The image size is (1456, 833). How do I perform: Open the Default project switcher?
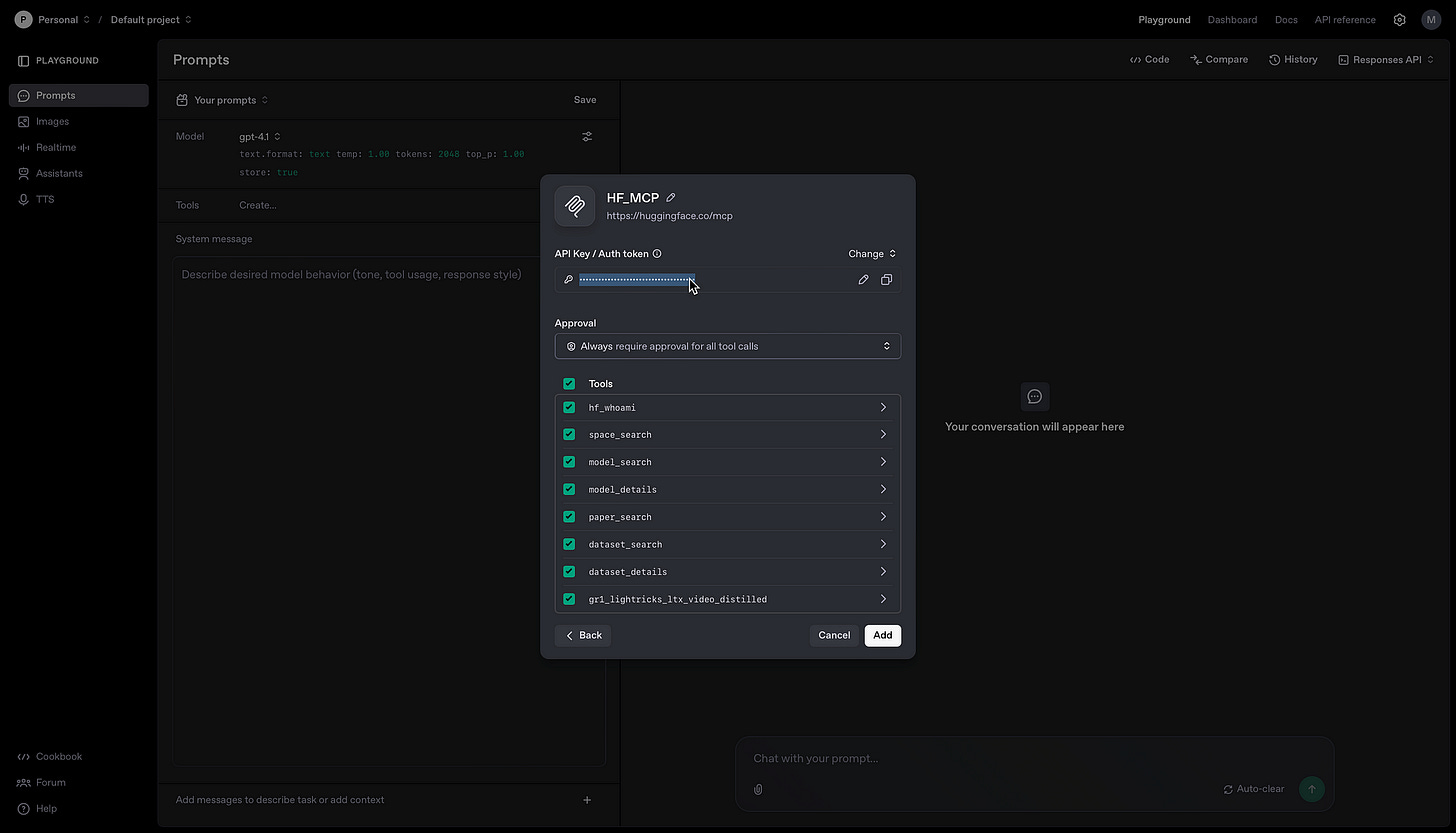[151, 20]
